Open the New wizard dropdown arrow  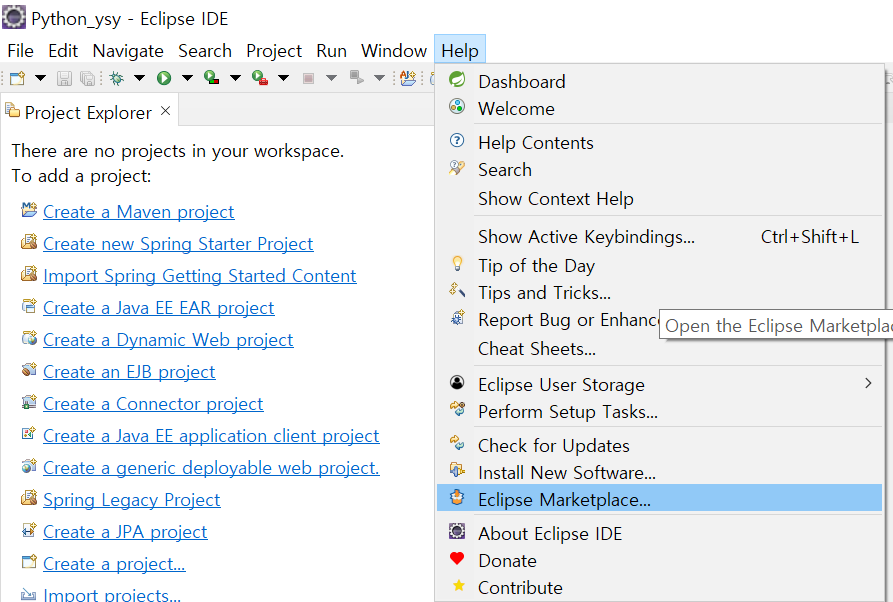[x=40, y=78]
